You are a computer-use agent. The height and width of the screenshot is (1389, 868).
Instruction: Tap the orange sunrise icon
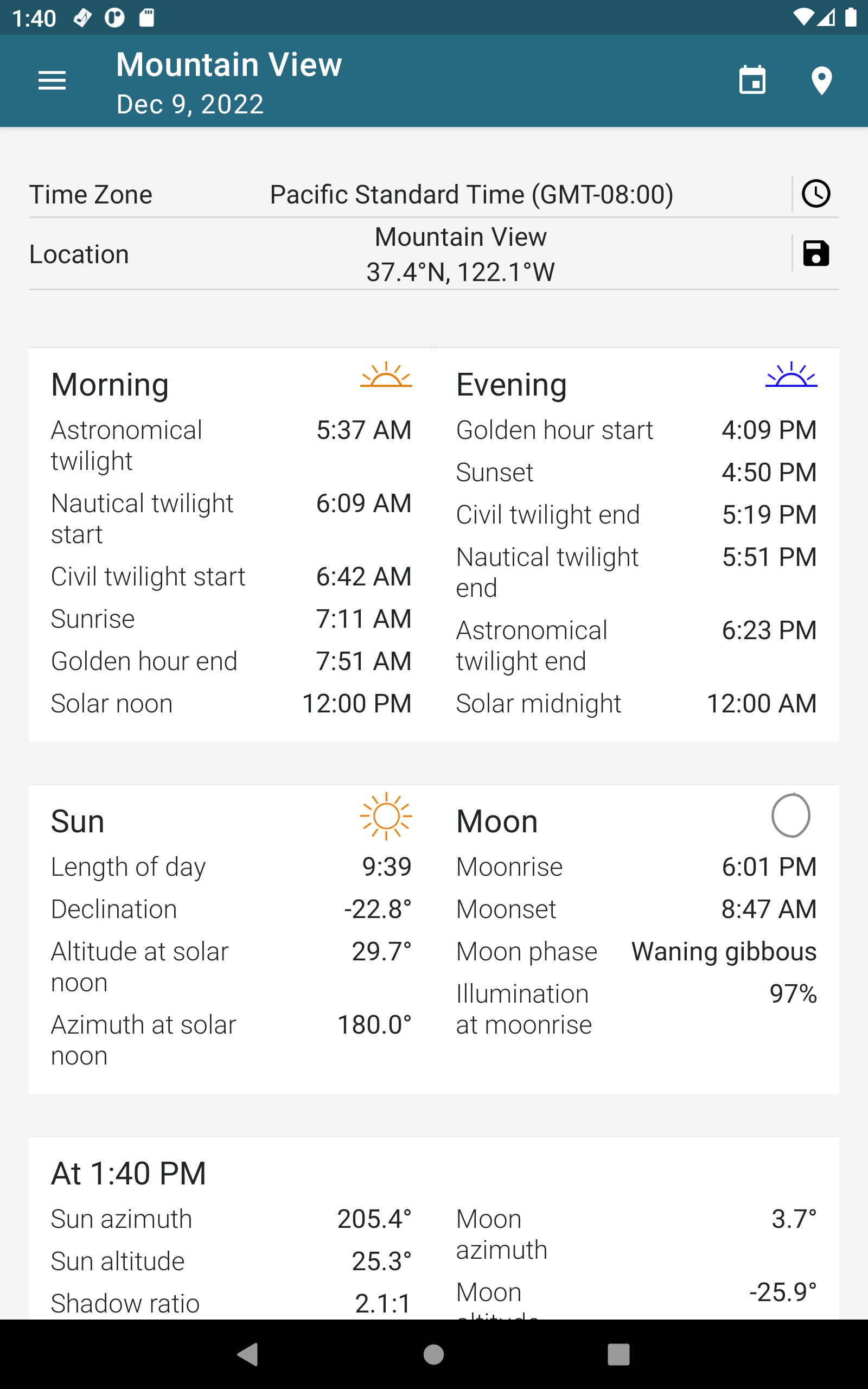(x=386, y=375)
